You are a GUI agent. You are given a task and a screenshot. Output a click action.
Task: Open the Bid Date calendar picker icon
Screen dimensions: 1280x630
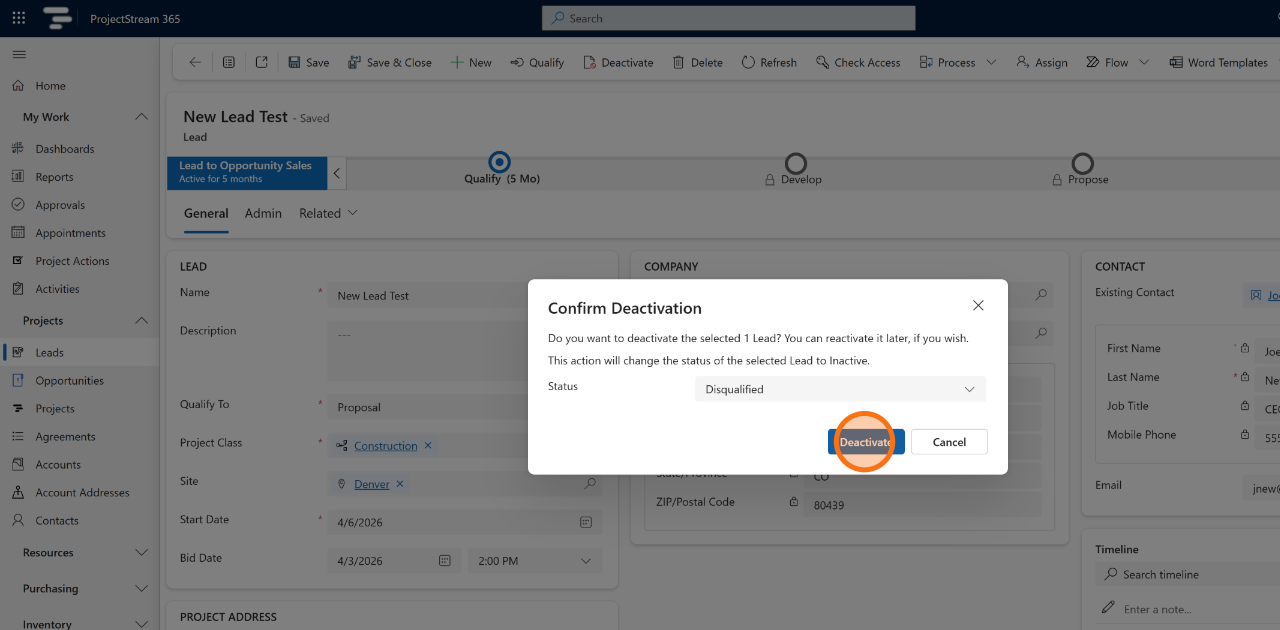click(x=445, y=561)
